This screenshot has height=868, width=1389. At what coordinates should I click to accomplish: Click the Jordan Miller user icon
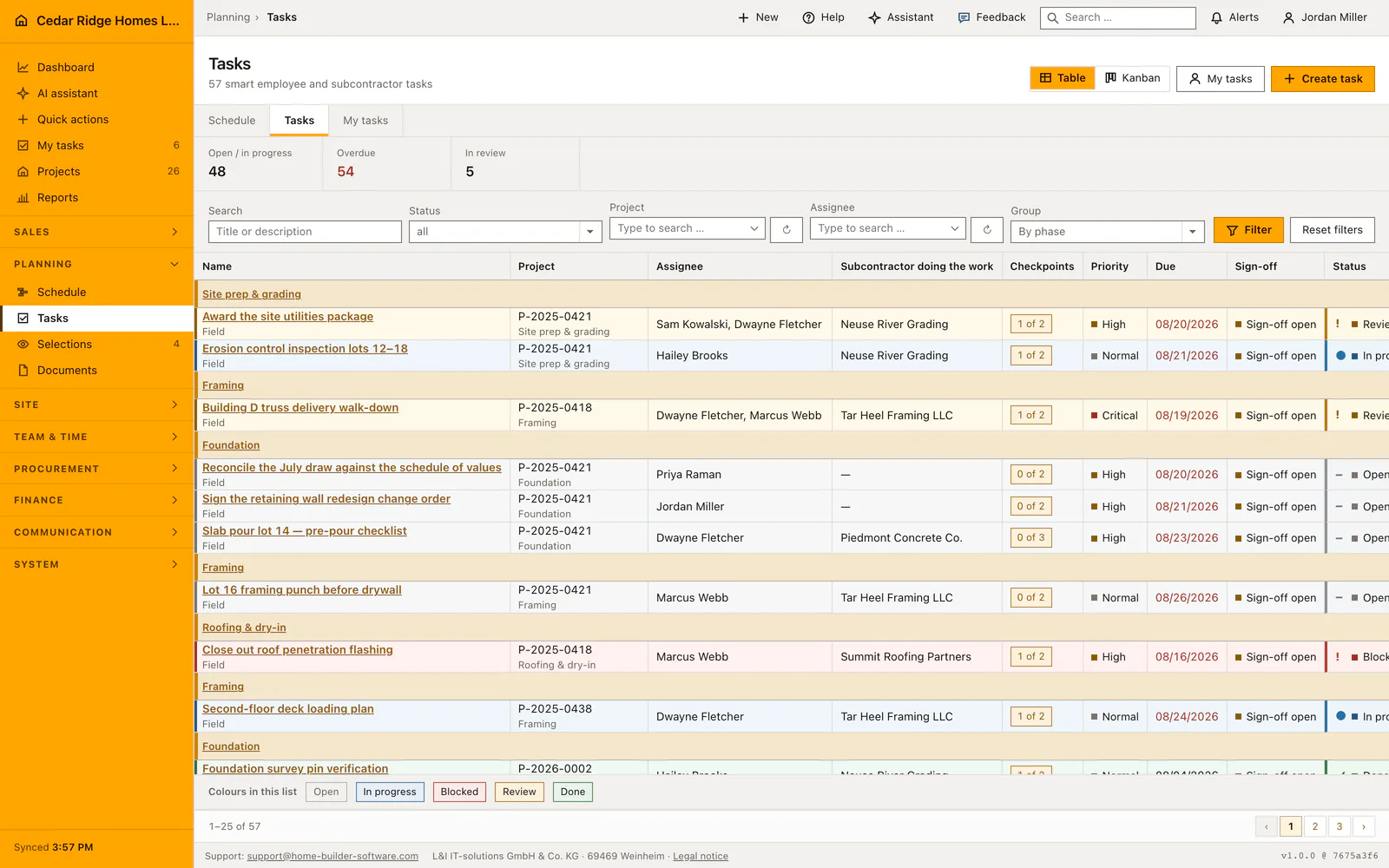tap(1288, 17)
